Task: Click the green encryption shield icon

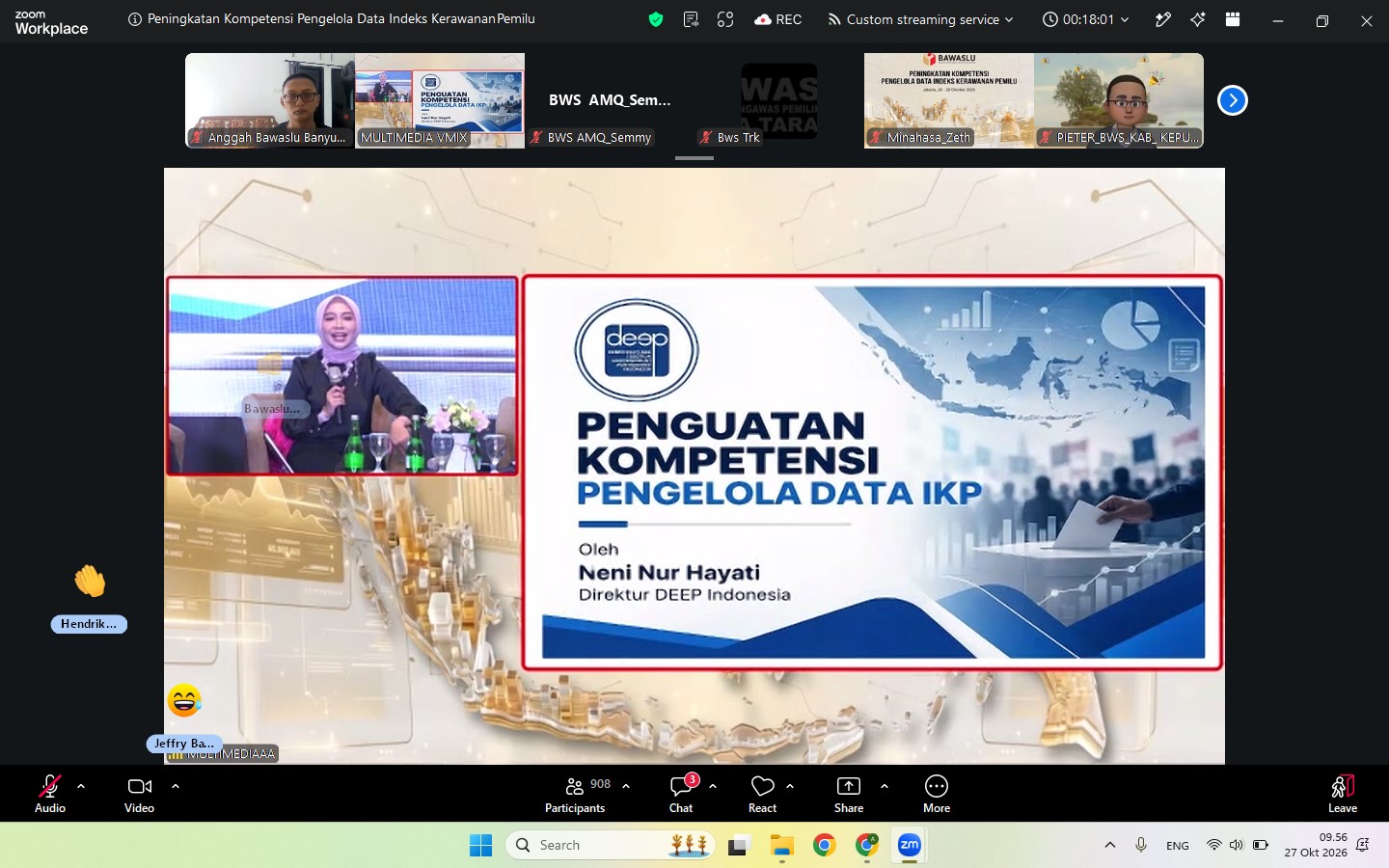Action: [656, 19]
